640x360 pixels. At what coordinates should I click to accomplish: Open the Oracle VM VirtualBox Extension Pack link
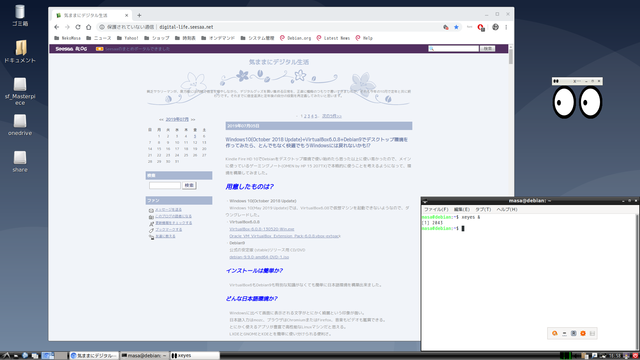click(284, 236)
